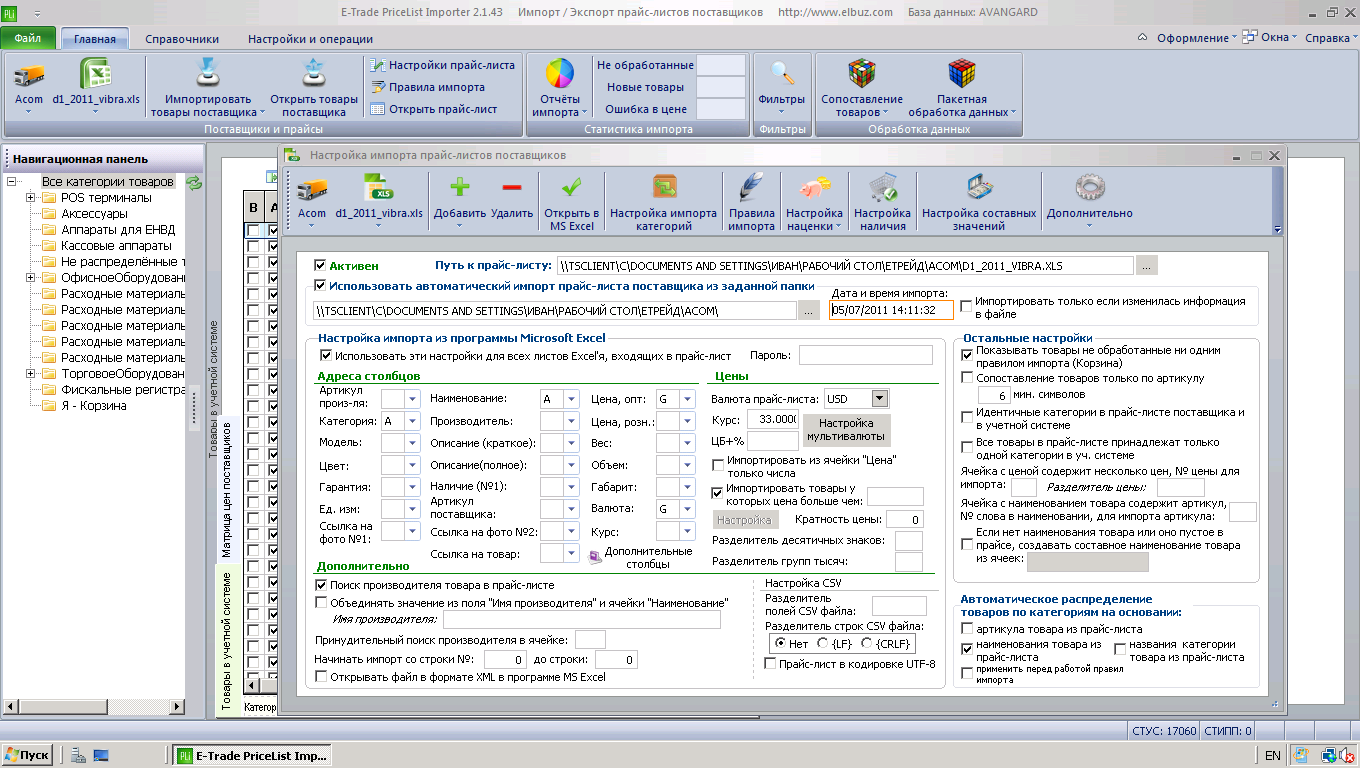Toggle Поиск производителя товара в прайс-листе

[322, 585]
